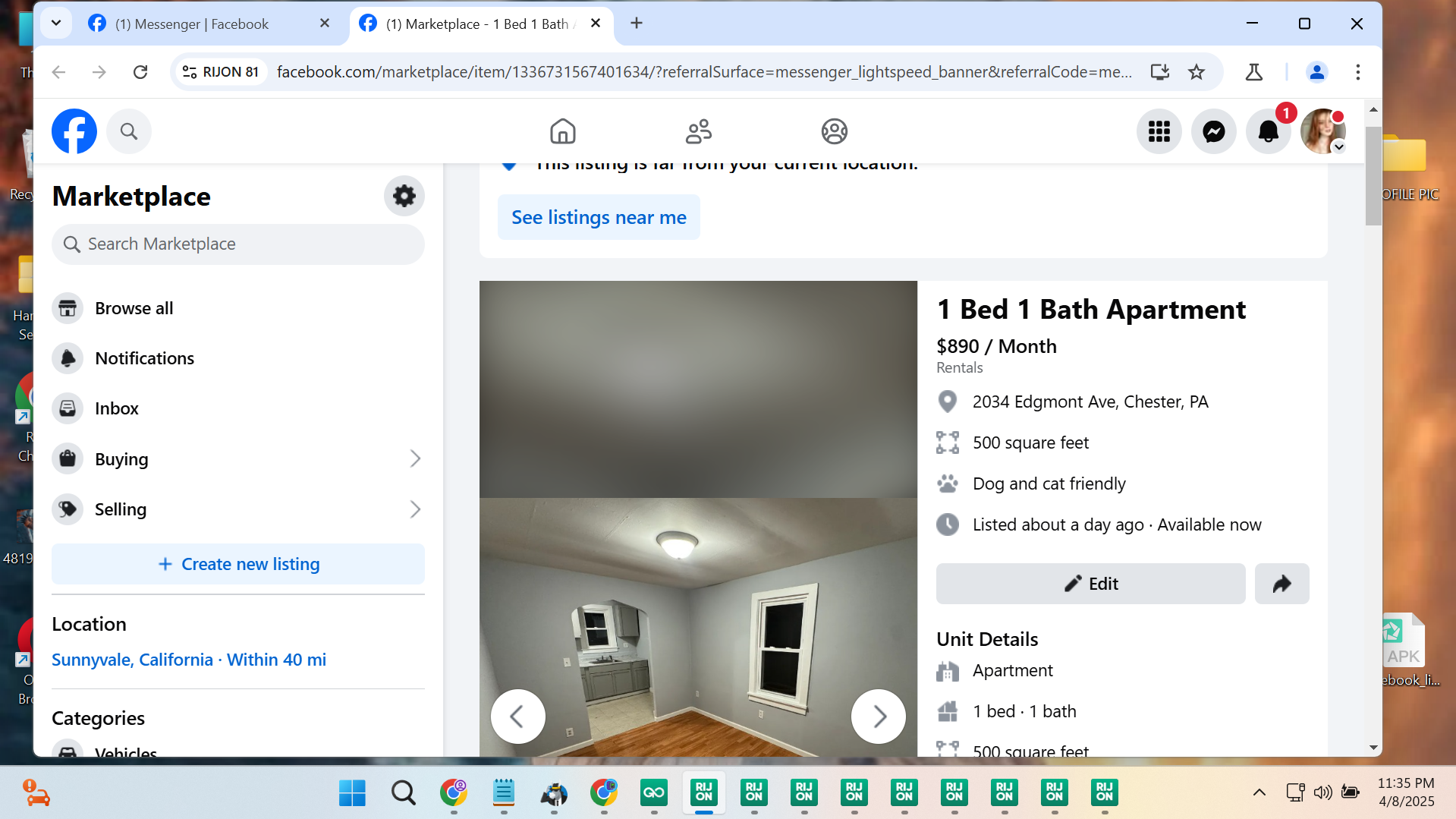
Task: Edit the apartment listing
Action: tap(1091, 584)
